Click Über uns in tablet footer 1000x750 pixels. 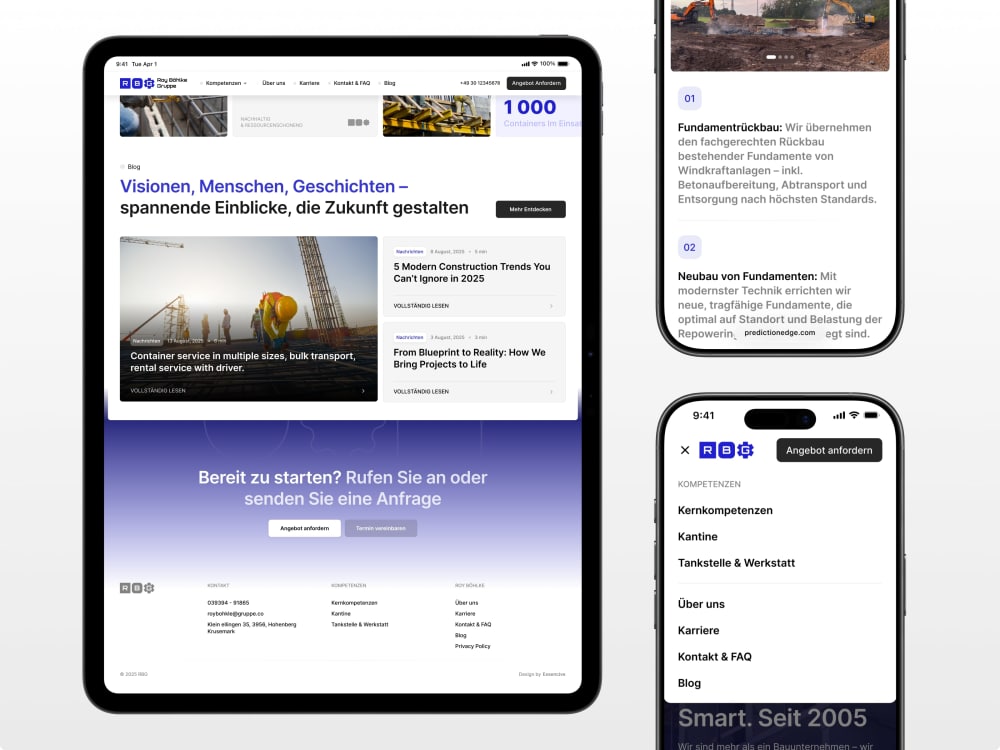467,603
